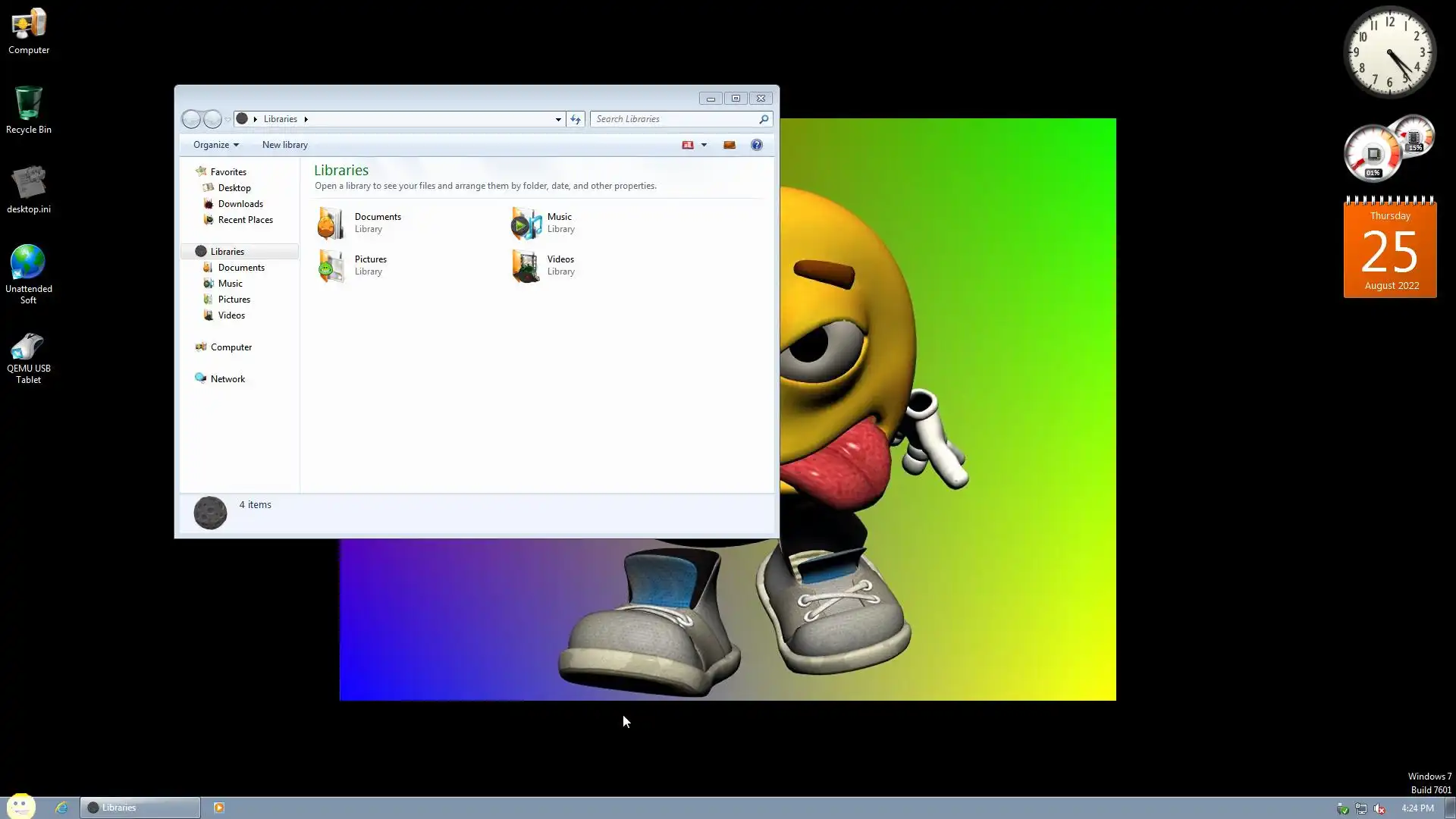This screenshot has height=819, width=1456.
Task: Click the Search Libraries input field
Action: (673, 119)
